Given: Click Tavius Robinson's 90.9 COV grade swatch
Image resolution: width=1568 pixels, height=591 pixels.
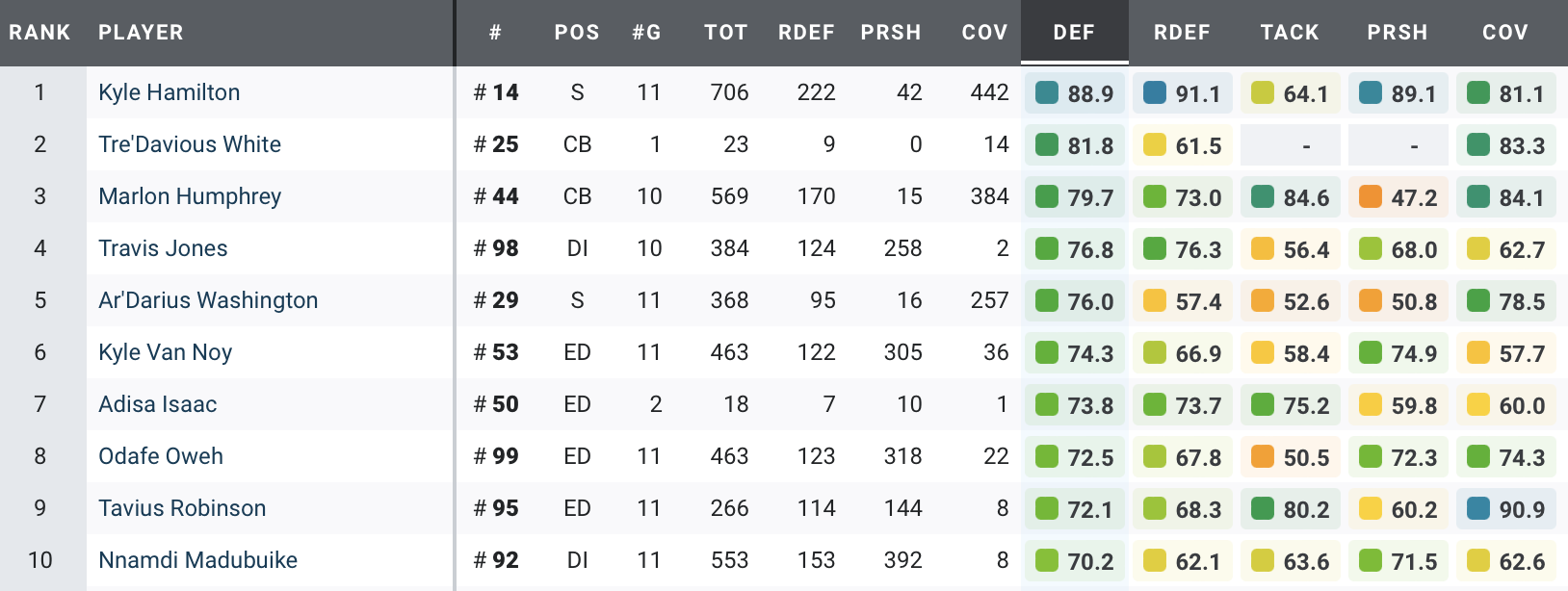Looking at the screenshot, I should click(x=1478, y=509).
